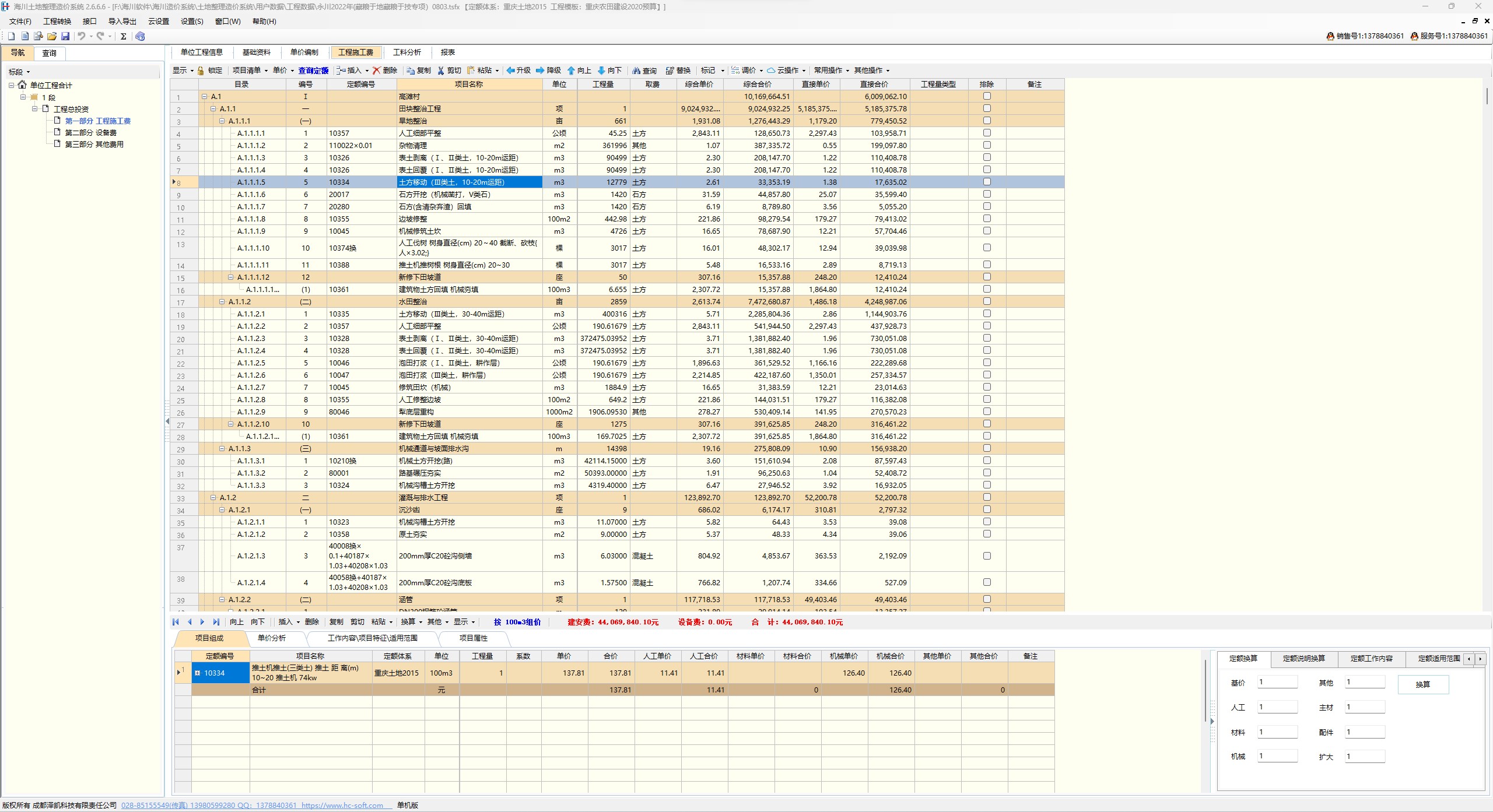Tick the 排除 checkbox for row 高滩村

click(x=987, y=96)
